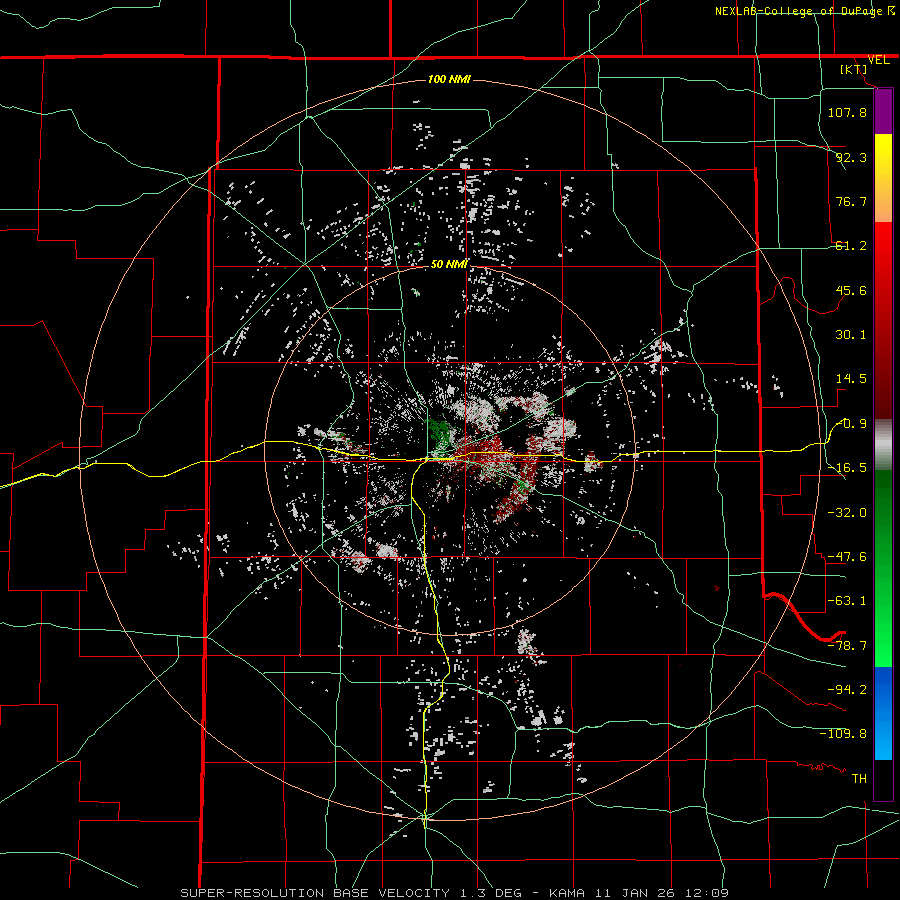Select the 45.6 scale value

tap(851, 290)
